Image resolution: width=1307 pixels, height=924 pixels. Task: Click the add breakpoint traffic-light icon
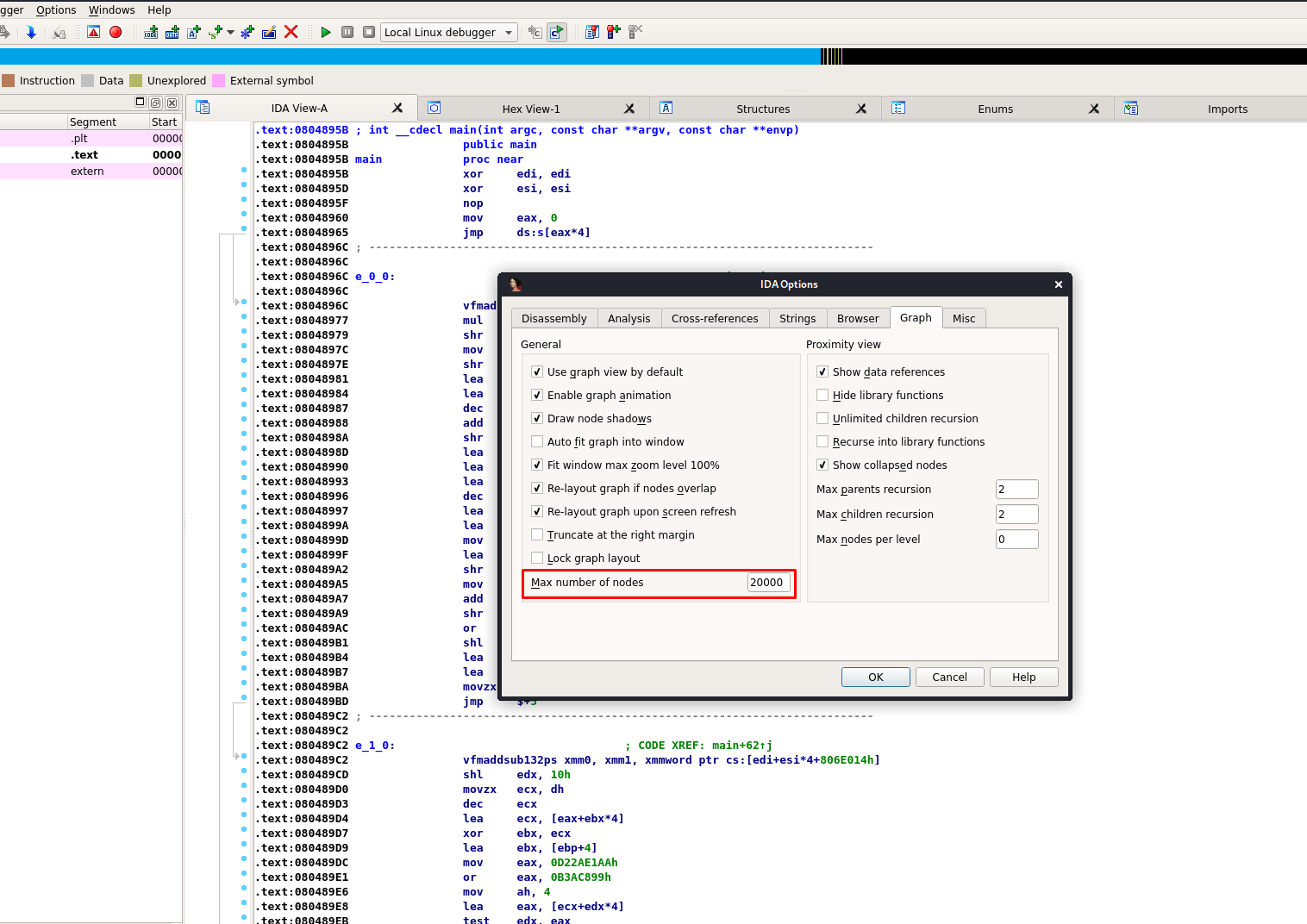click(x=614, y=32)
